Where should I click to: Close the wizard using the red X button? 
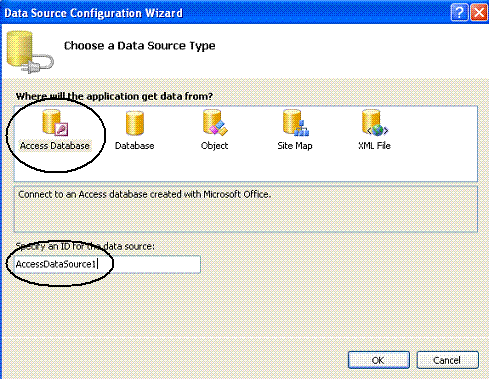[x=479, y=13]
